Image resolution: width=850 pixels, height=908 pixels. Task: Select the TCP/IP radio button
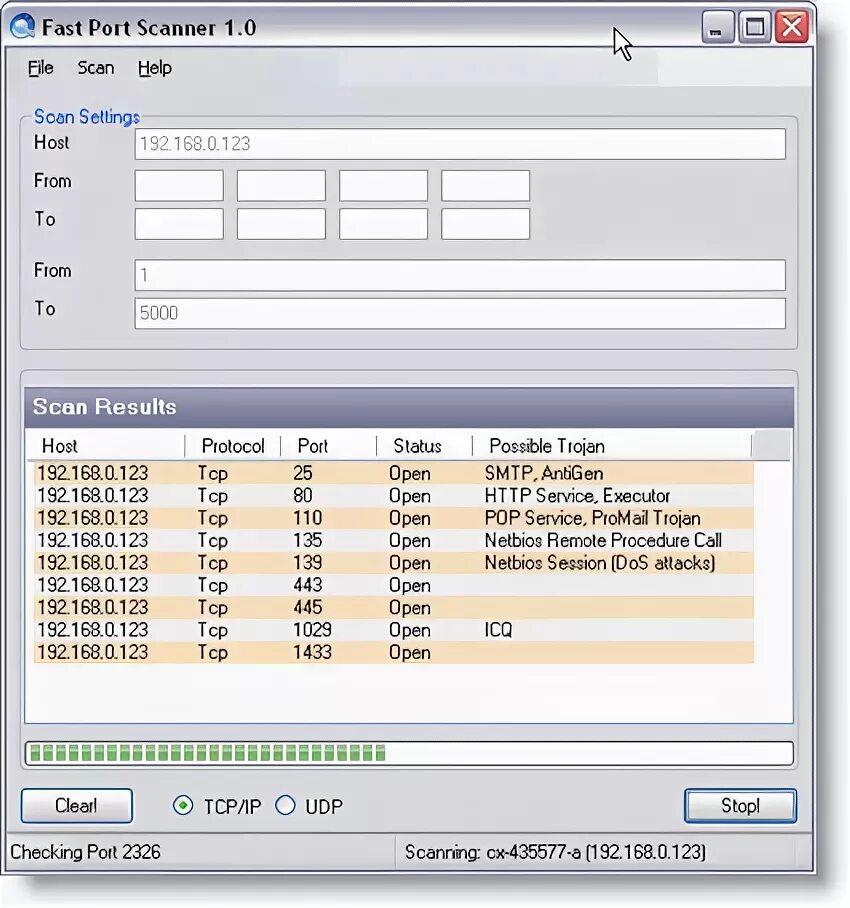coord(183,806)
